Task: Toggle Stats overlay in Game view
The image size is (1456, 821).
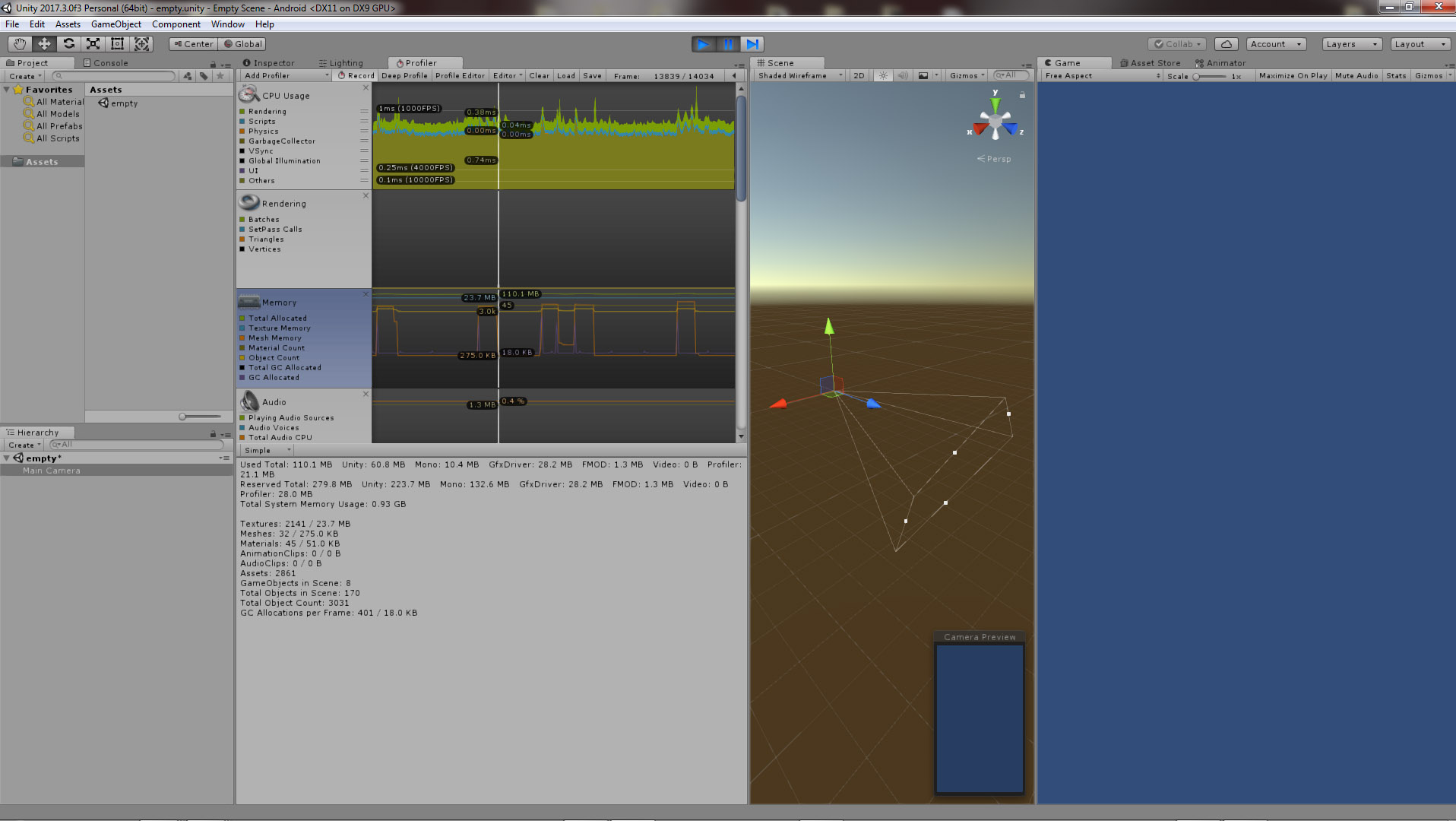Action: click(1396, 76)
